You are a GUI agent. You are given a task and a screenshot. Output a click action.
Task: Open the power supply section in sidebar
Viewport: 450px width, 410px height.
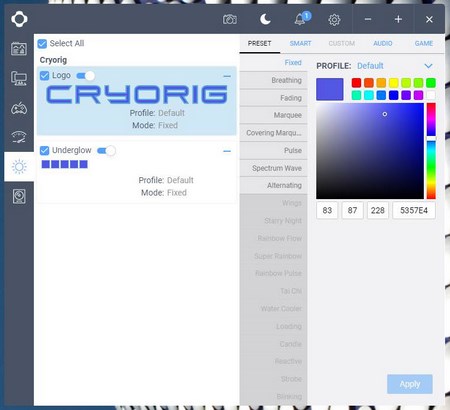19,196
